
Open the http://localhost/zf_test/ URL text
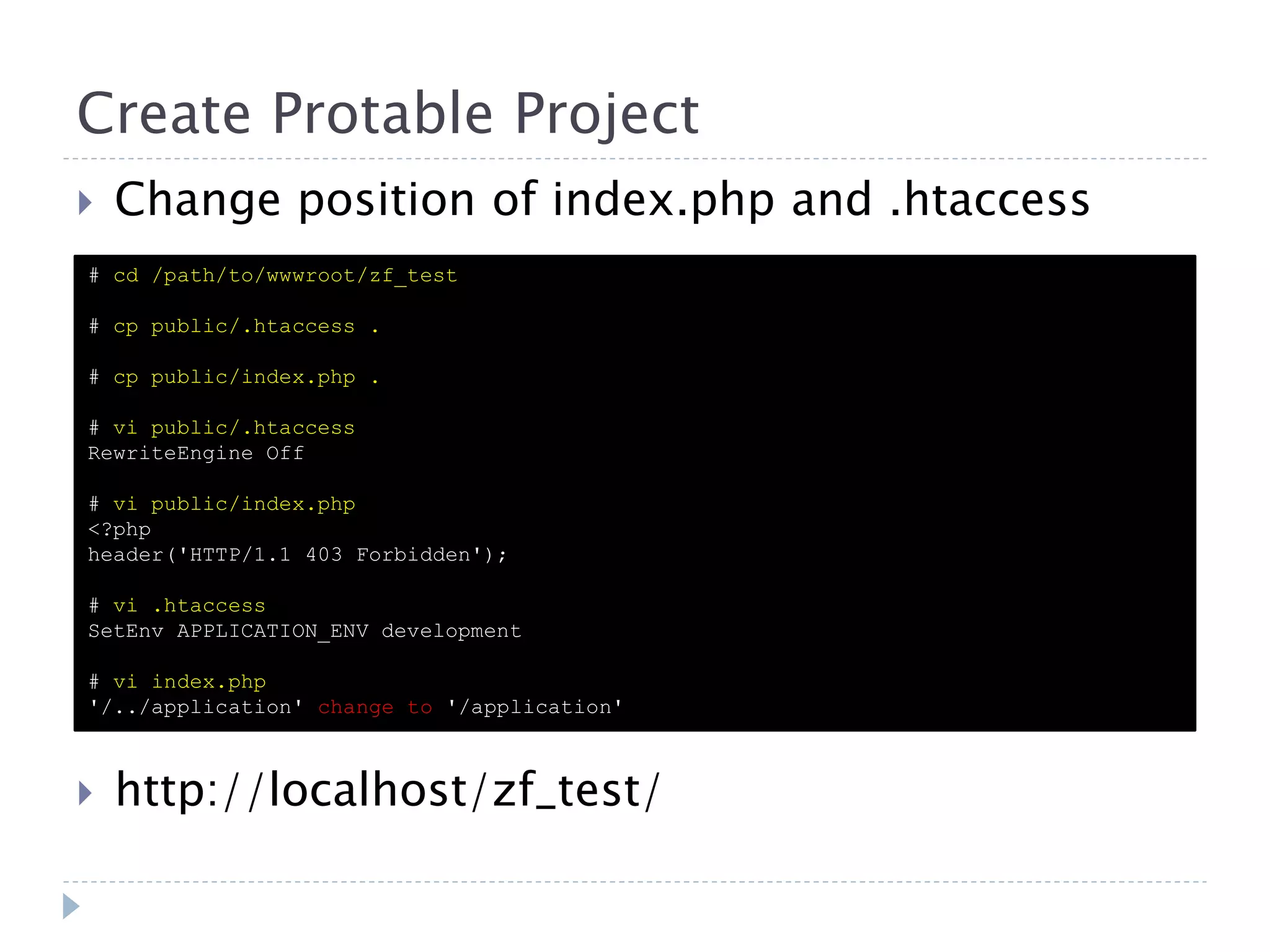[388, 790]
